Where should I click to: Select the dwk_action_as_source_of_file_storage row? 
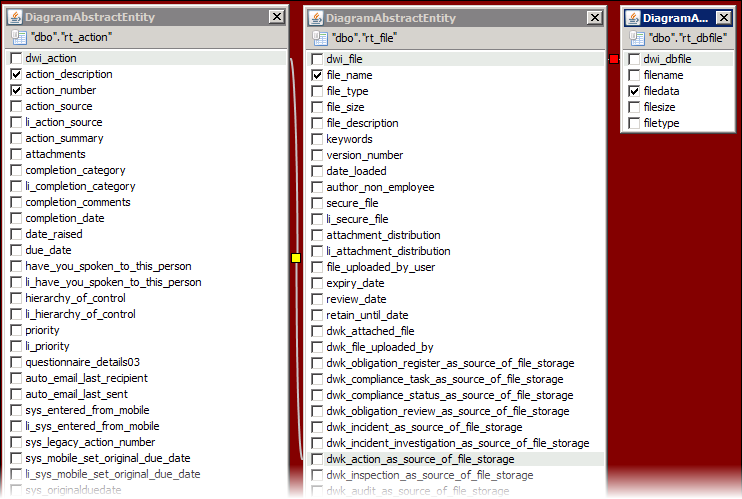(419, 460)
